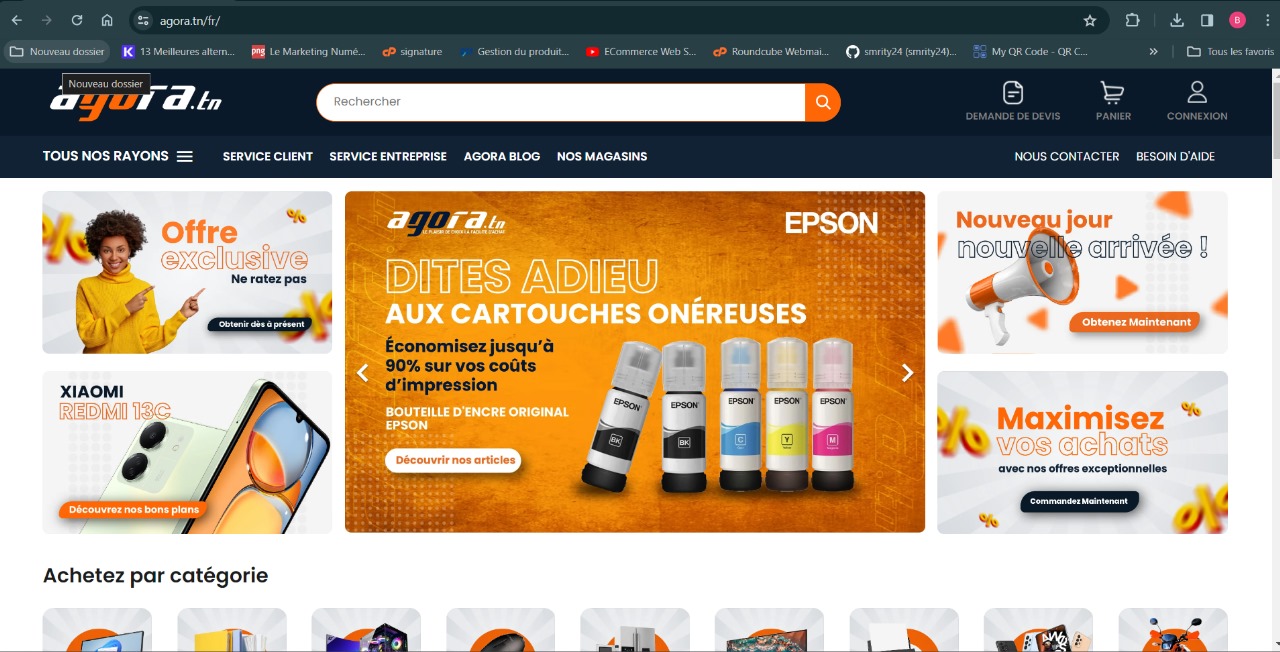Open the browser extensions puzzle icon
This screenshot has height=652, width=1280.
pos(1133,20)
